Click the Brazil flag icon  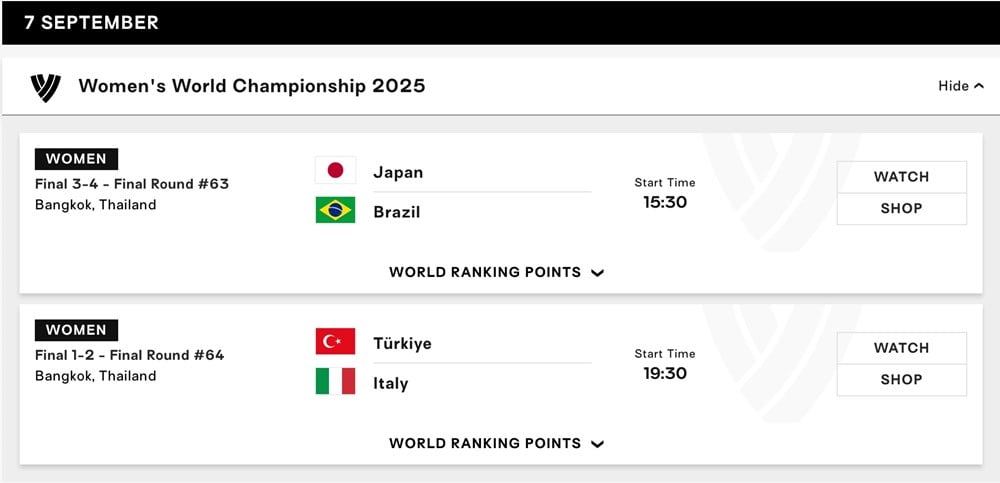pyautogui.click(x=335, y=211)
